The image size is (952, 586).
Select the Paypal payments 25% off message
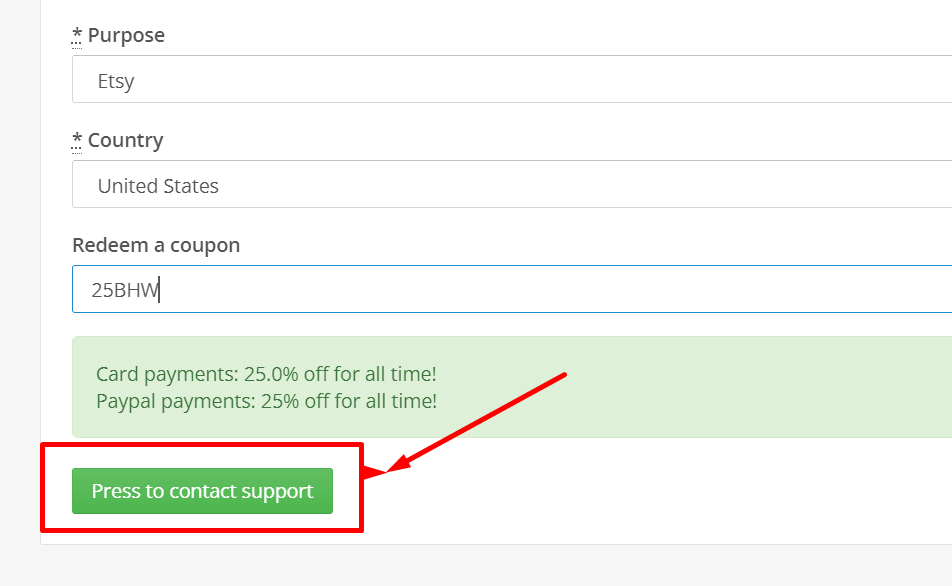click(x=267, y=401)
